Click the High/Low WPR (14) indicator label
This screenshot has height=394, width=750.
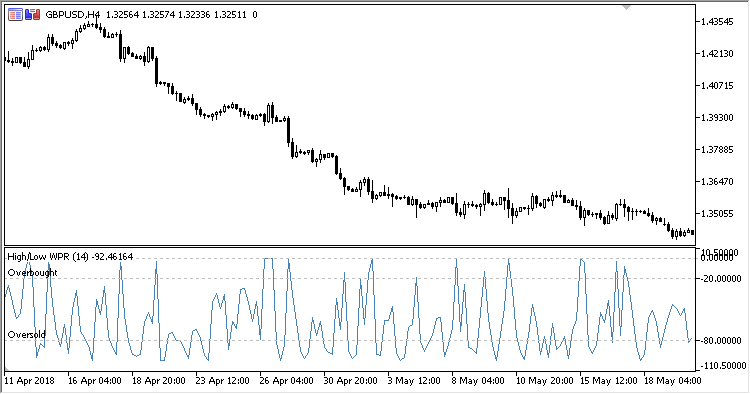[x=48, y=257]
